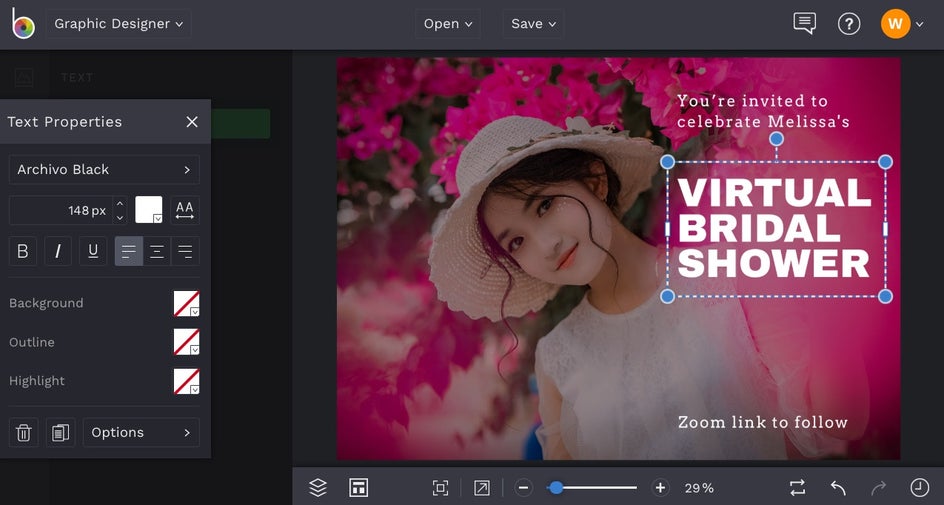Zoom in with the plus button
The width and height of the screenshot is (944, 505).
point(660,488)
